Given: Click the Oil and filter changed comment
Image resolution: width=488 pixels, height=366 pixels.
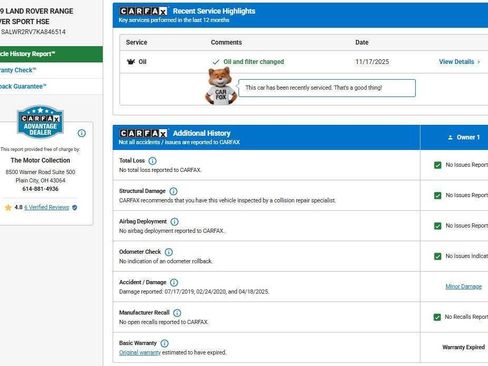Looking at the screenshot, I should (254, 62).
